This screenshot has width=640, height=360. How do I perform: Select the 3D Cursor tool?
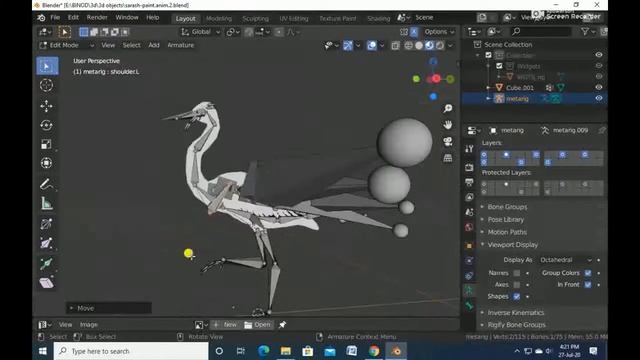pos(47,85)
